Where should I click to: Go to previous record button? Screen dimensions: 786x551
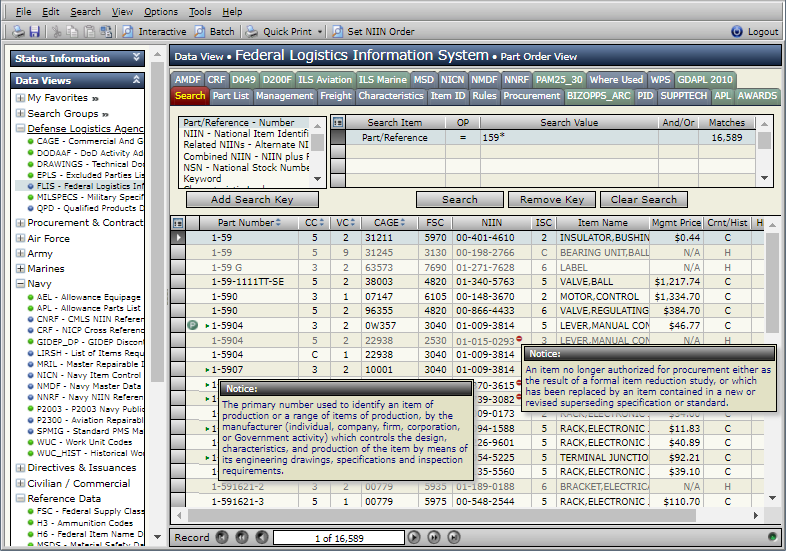(x=262, y=537)
